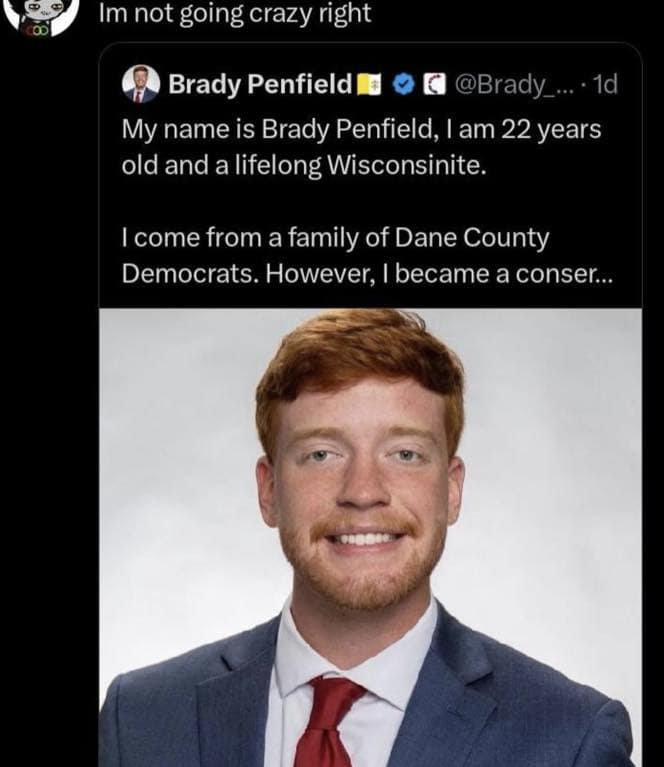Click the yellow-white flag emoji icon
This screenshot has height=767, width=664.
click(370, 83)
